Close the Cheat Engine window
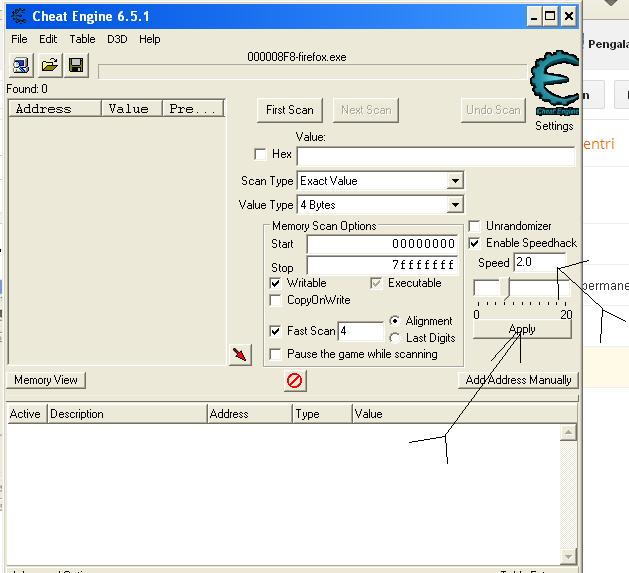Screen dimensions: 629x573 pyautogui.click(x=569, y=17)
